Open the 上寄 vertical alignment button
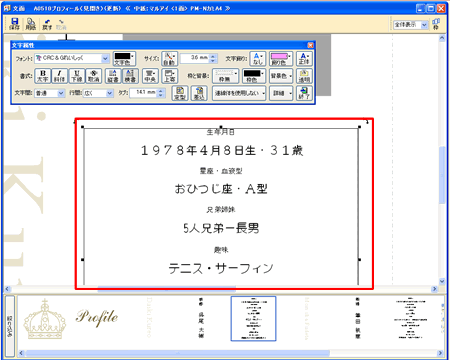Viewport: 450px width, 360px height. (x=170, y=76)
